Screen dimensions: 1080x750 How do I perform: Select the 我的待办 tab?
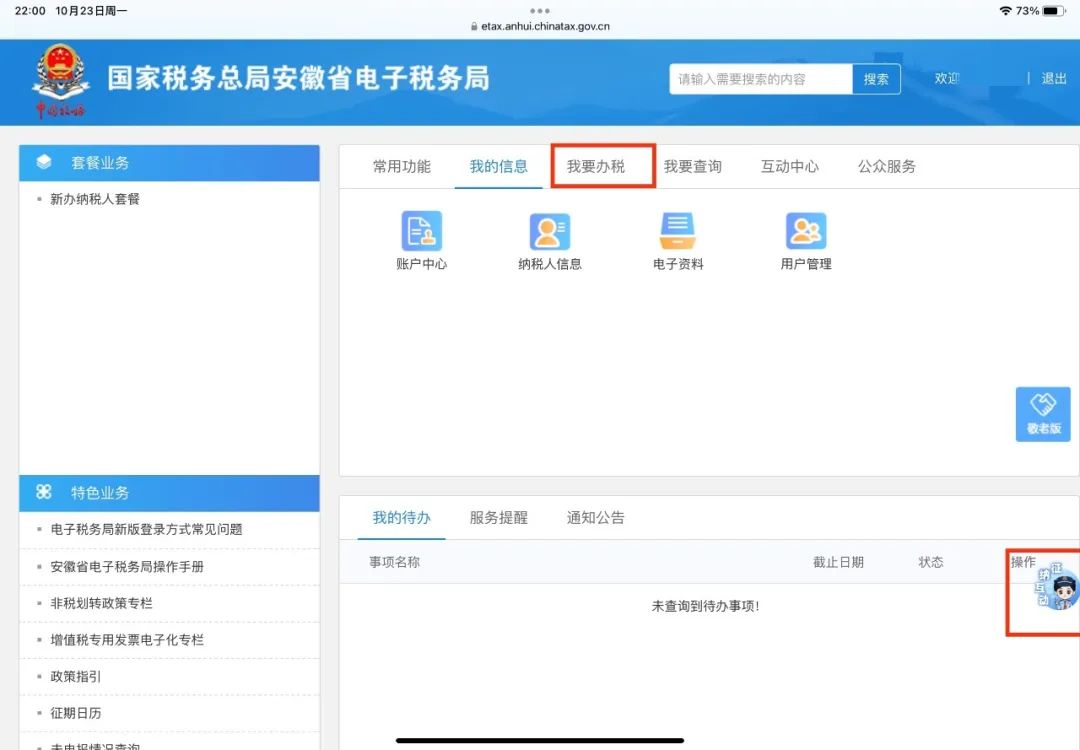402,518
